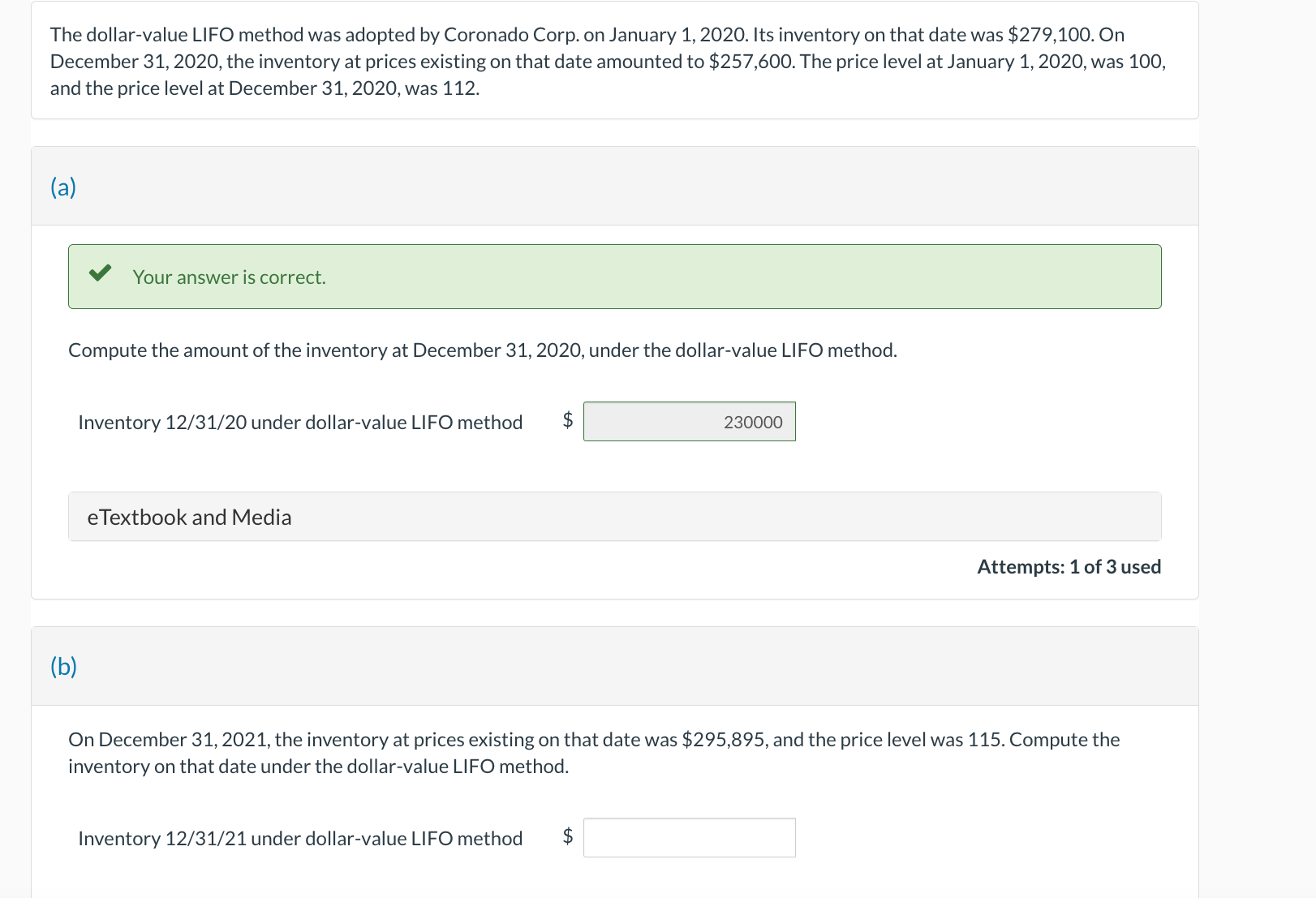Select the section (a) heading label
Image resolution: width=1316 pixels, height=898 pixels.
(63, 186)
